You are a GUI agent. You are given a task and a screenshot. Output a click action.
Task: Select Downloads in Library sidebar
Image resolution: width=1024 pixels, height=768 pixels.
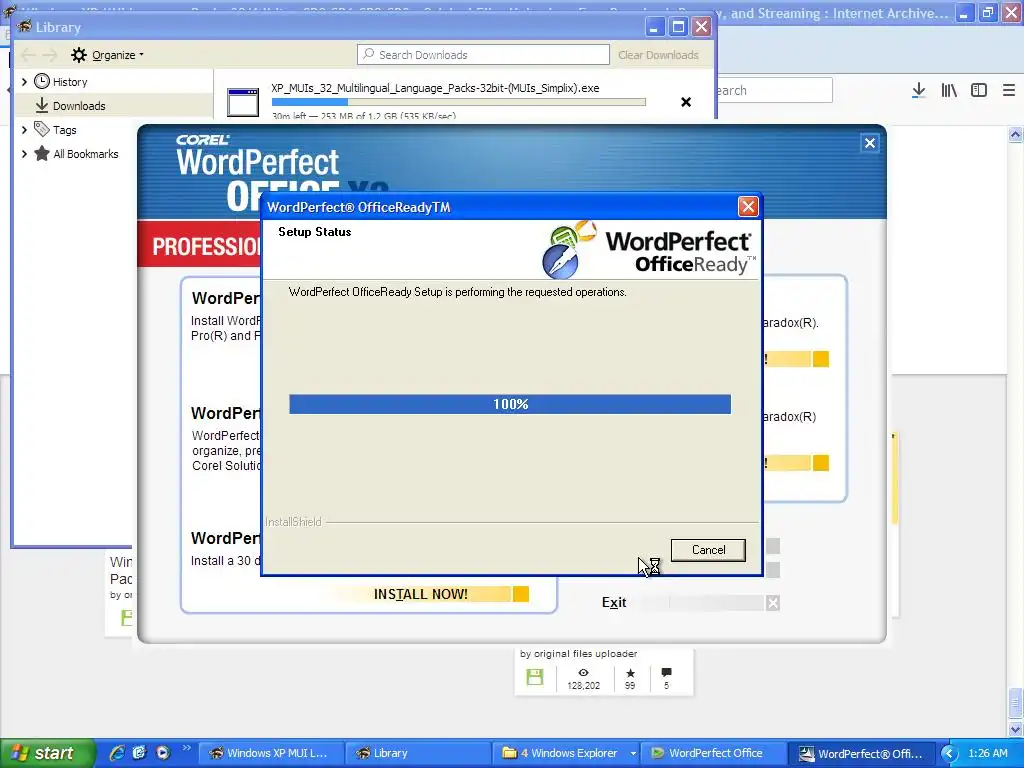tap(79, 106)
